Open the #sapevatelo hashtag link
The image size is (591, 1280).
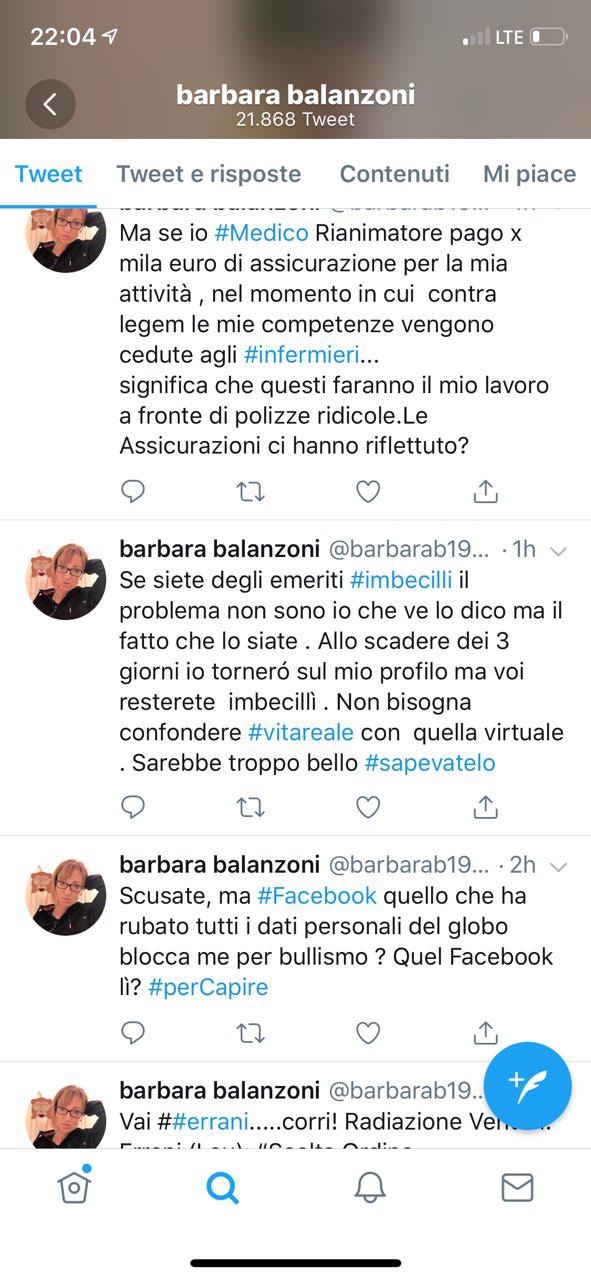click(430, 763)
